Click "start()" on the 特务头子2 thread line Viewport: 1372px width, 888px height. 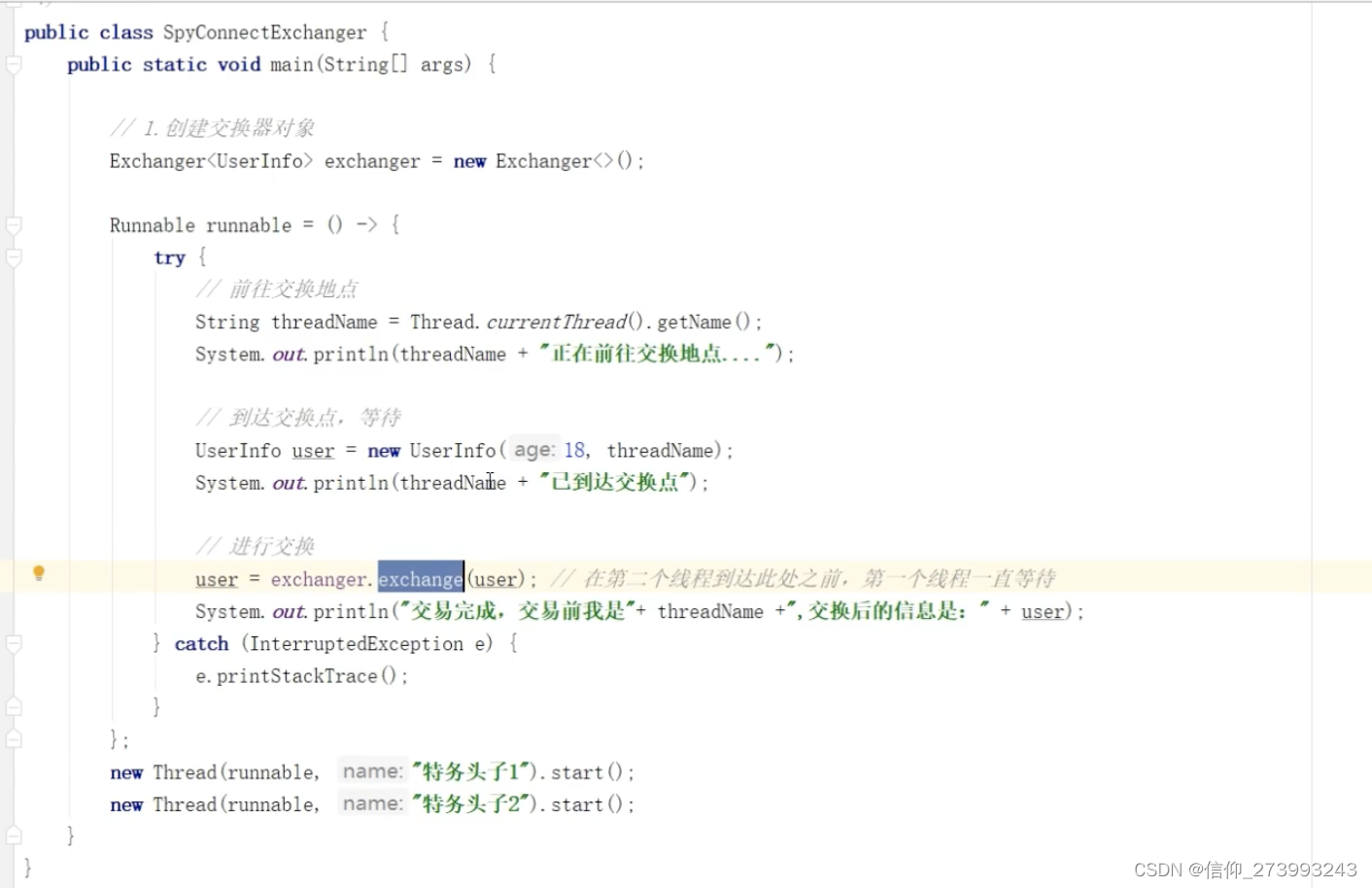pos(587,804)
